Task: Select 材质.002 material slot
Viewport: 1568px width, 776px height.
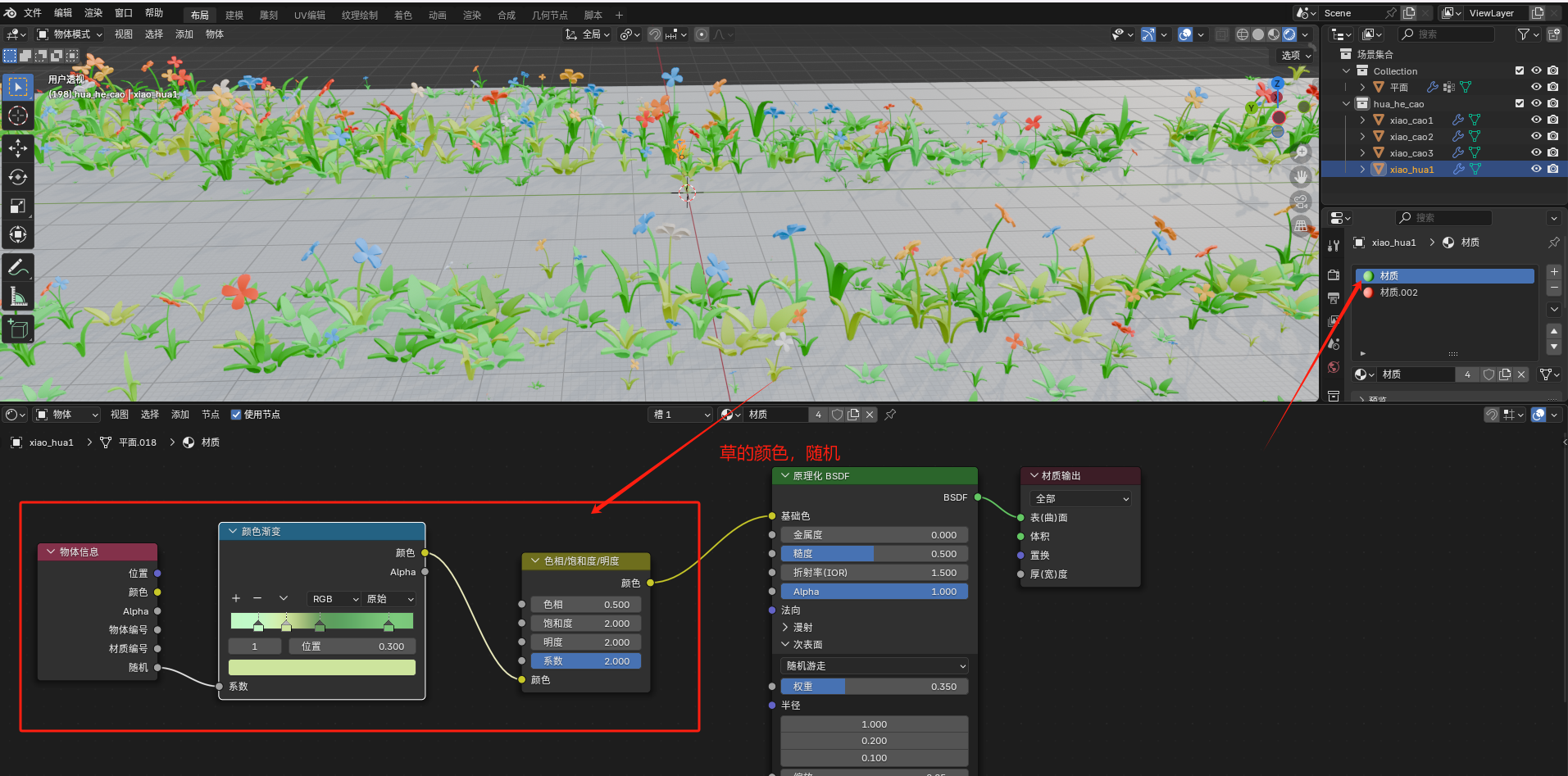Action: [1444, 293]
